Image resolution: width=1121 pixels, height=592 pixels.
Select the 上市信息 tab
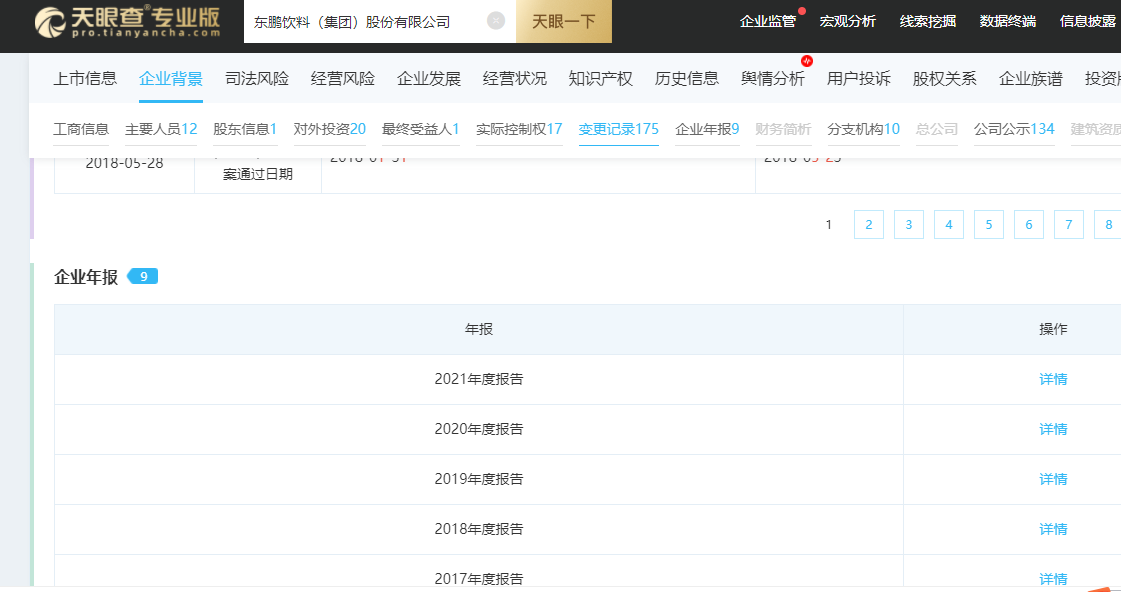(85, 79)
